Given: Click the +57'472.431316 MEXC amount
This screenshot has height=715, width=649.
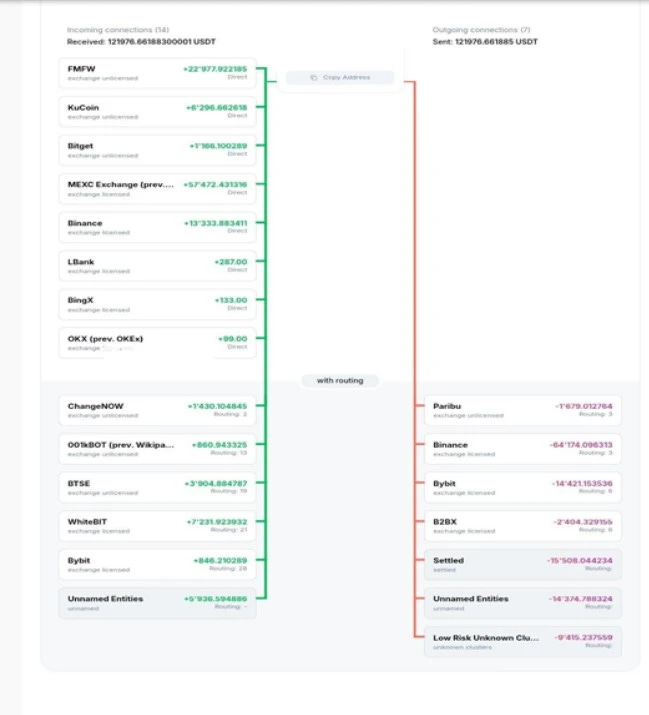Looking at the screenshot, I should 215,185.
